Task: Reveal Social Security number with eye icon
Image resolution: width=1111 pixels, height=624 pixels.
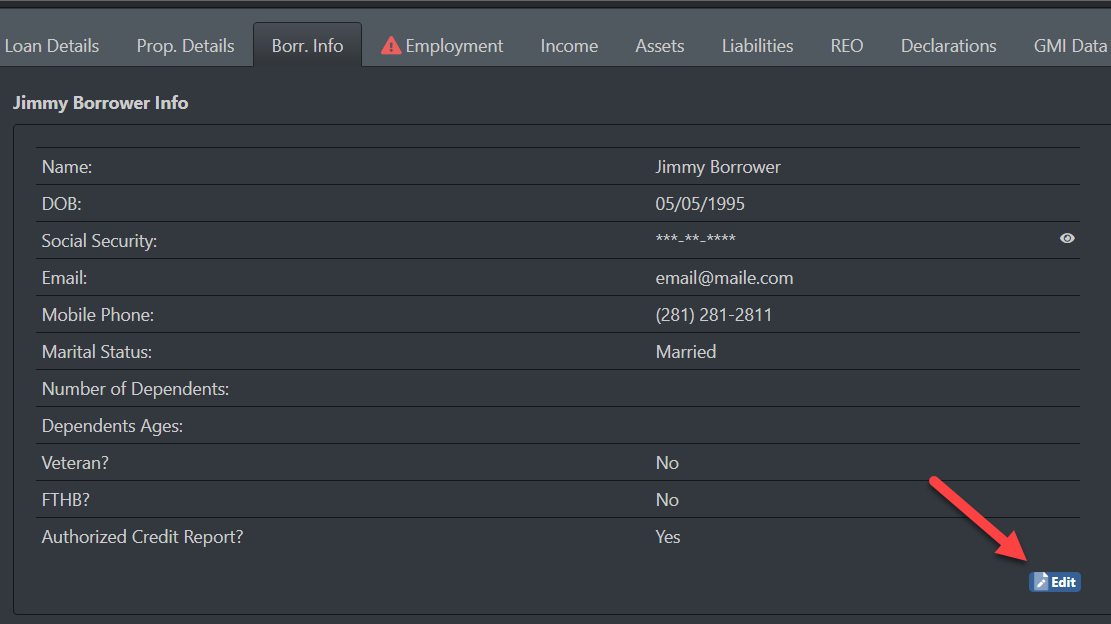Action: [1067, 239]
